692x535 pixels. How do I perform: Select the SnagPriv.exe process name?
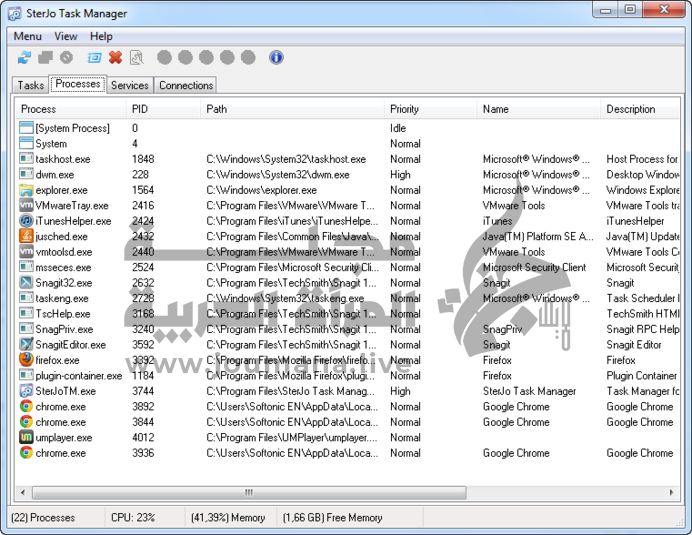click(64, 329)
